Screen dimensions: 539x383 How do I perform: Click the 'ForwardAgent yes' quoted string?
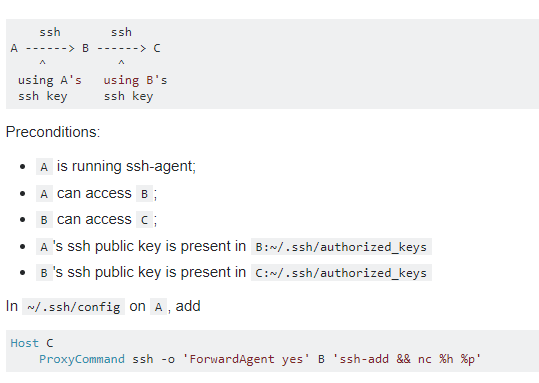(246, 359)
